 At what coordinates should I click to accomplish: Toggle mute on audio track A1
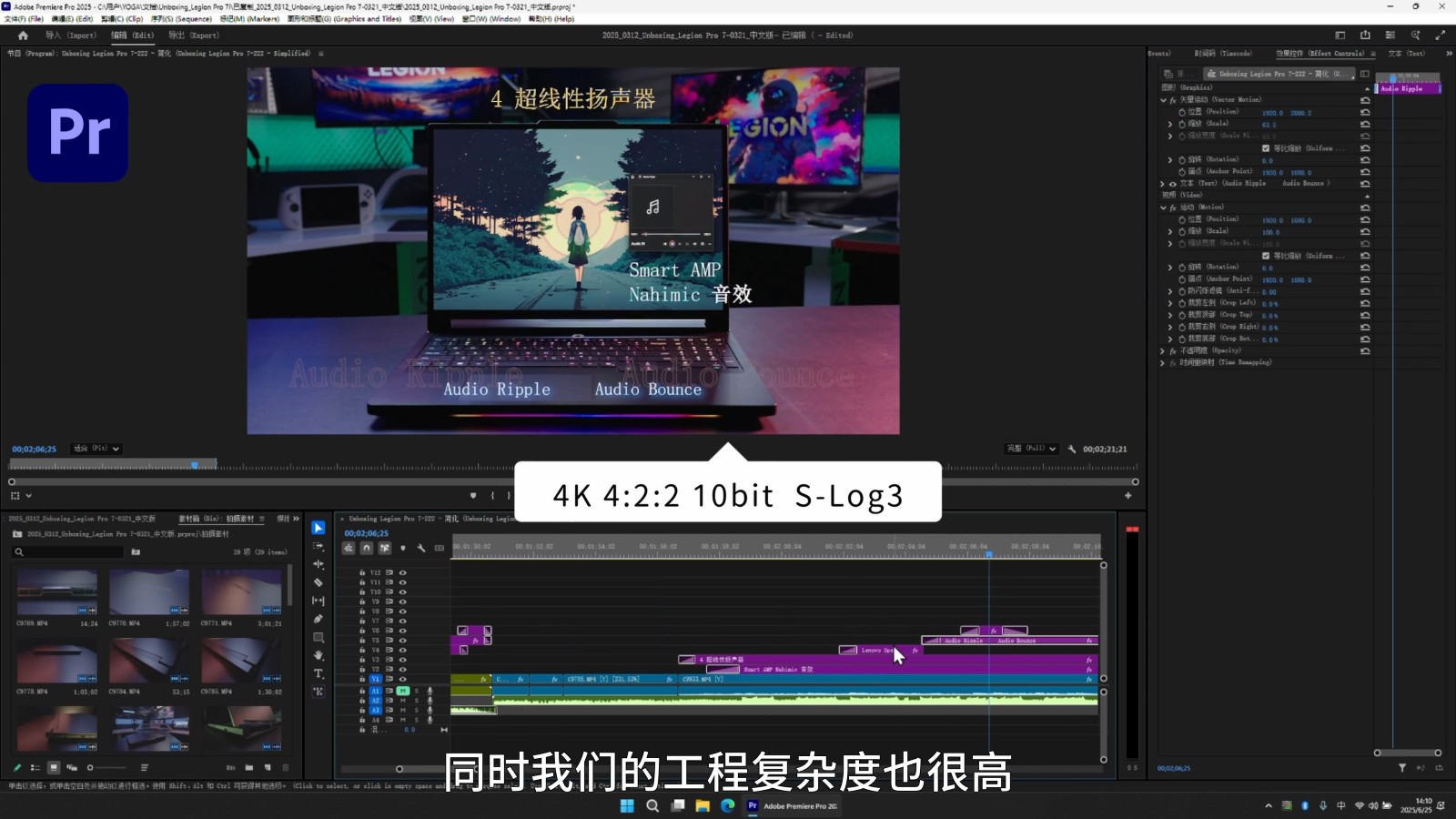[x=402, y=691]
